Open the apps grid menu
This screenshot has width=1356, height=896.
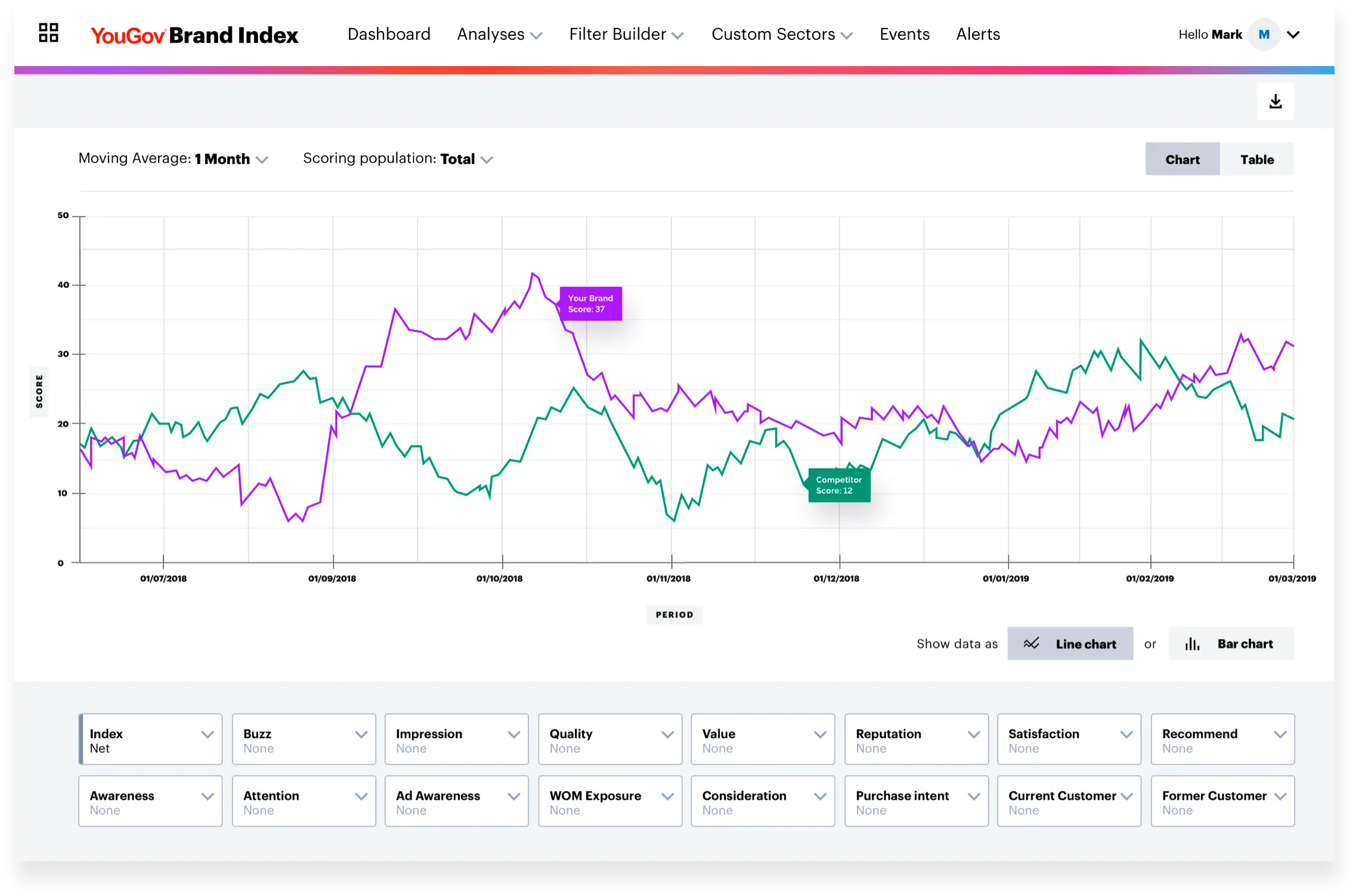pyautogui.click(x=48, y=33)
